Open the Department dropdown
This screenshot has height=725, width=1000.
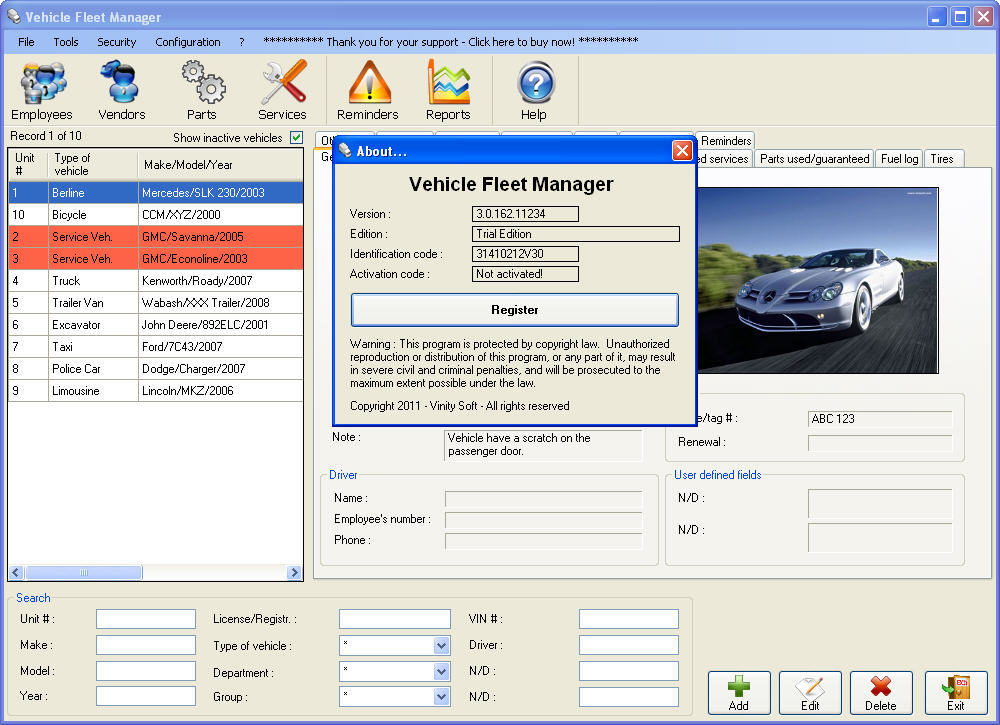tap(440, 671)
